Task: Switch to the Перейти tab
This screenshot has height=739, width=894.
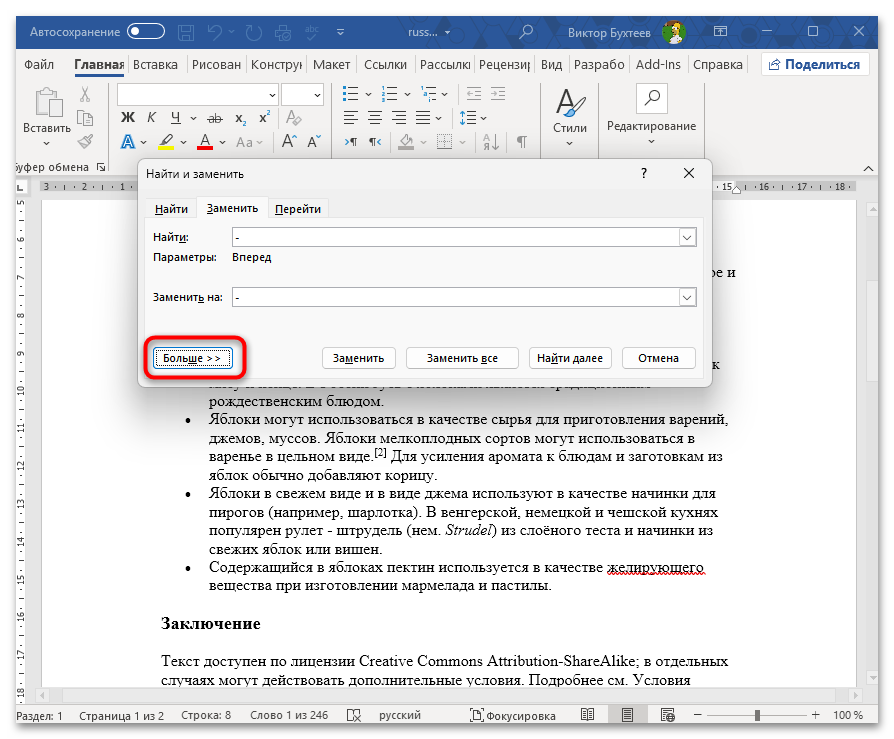Action: tap(298, 208)
